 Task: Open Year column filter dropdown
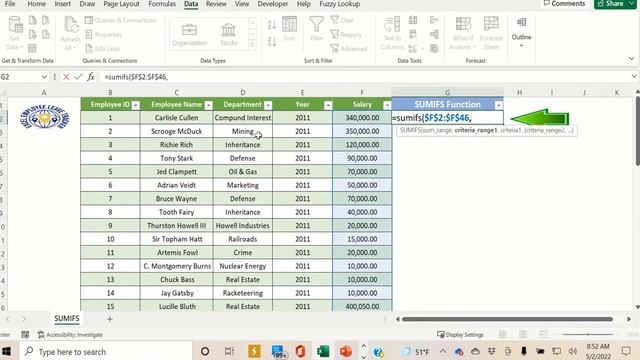[328, 105]
